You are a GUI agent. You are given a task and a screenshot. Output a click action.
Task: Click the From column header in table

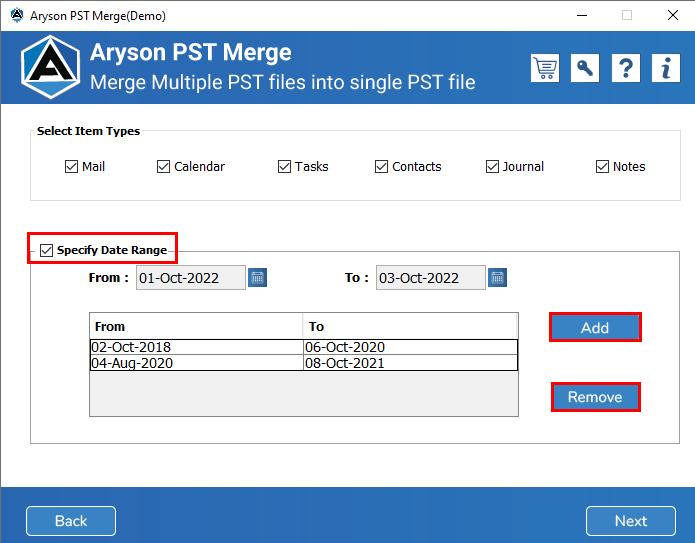(196, 327)
